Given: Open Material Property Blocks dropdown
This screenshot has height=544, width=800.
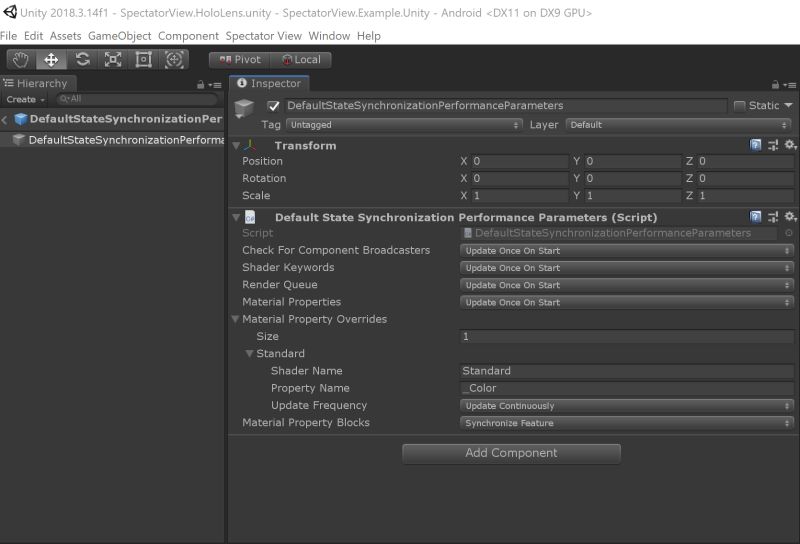Looking at the screenshot, I should pos(627,423).
